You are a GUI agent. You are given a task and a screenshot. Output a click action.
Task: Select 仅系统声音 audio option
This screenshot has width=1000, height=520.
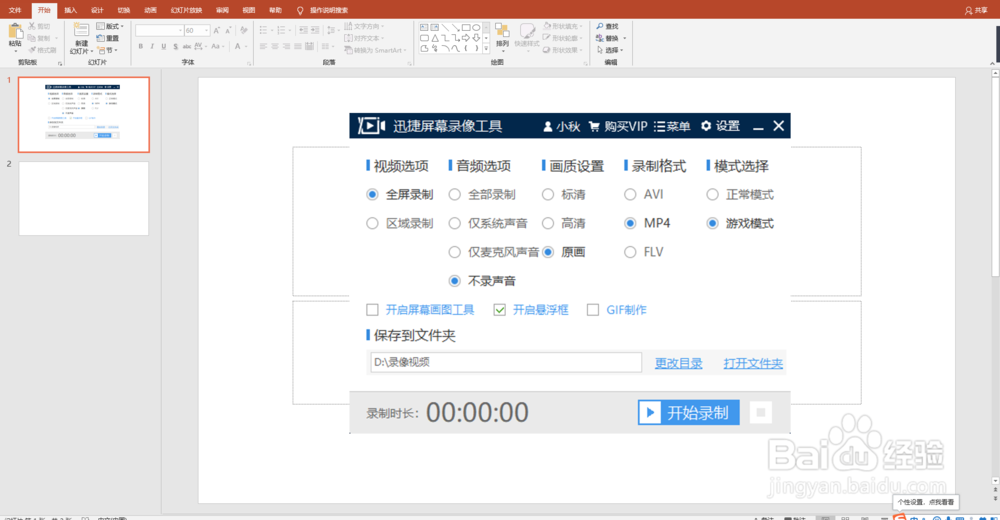[x=455, y=223]
